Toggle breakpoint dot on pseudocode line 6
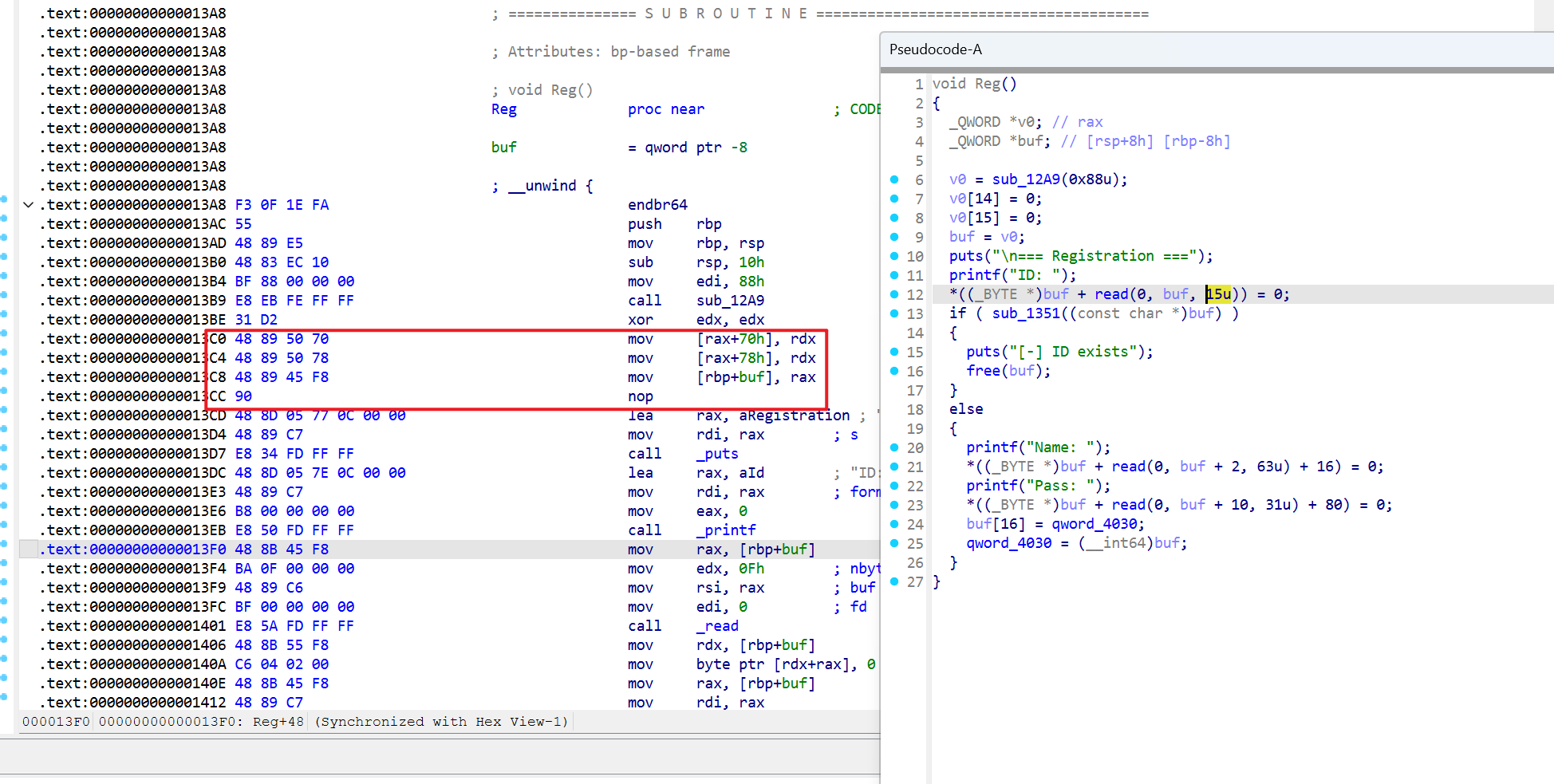 [x=894, y=179]
